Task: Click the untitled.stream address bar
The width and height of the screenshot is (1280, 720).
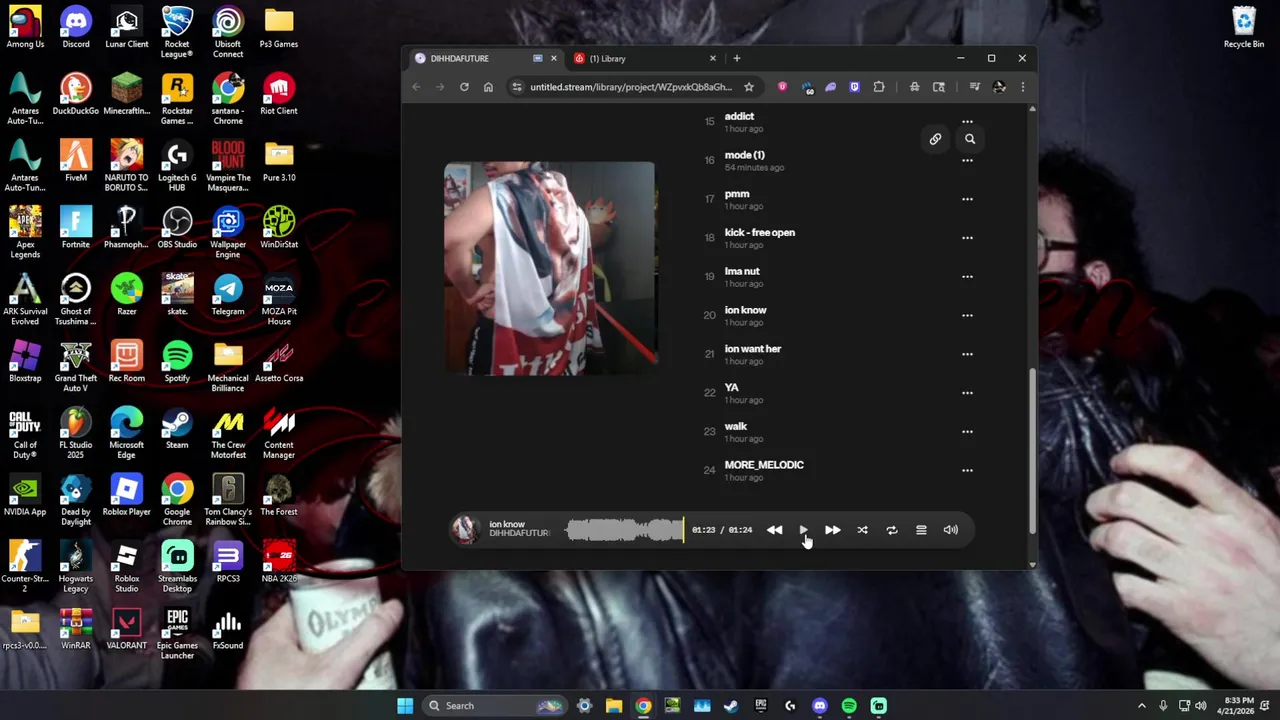Action: (630, 87)
